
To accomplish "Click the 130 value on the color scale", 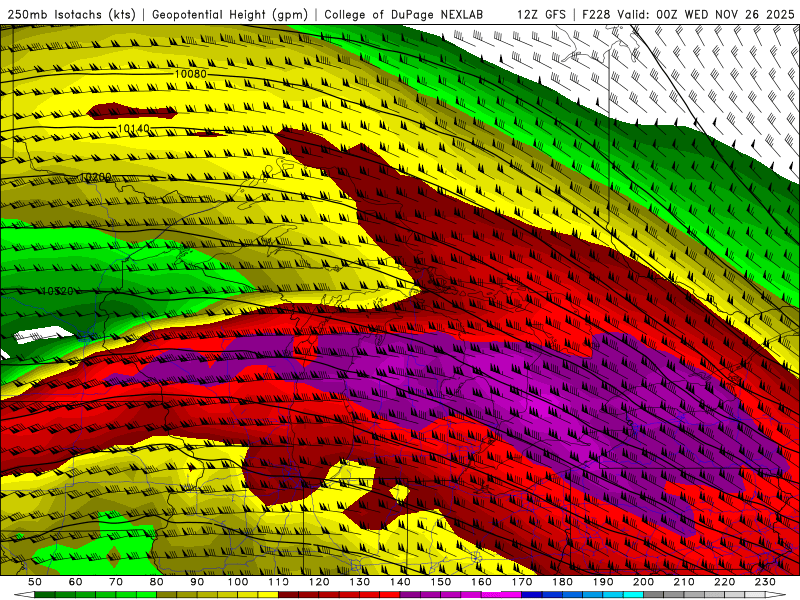I will (359, 582).
